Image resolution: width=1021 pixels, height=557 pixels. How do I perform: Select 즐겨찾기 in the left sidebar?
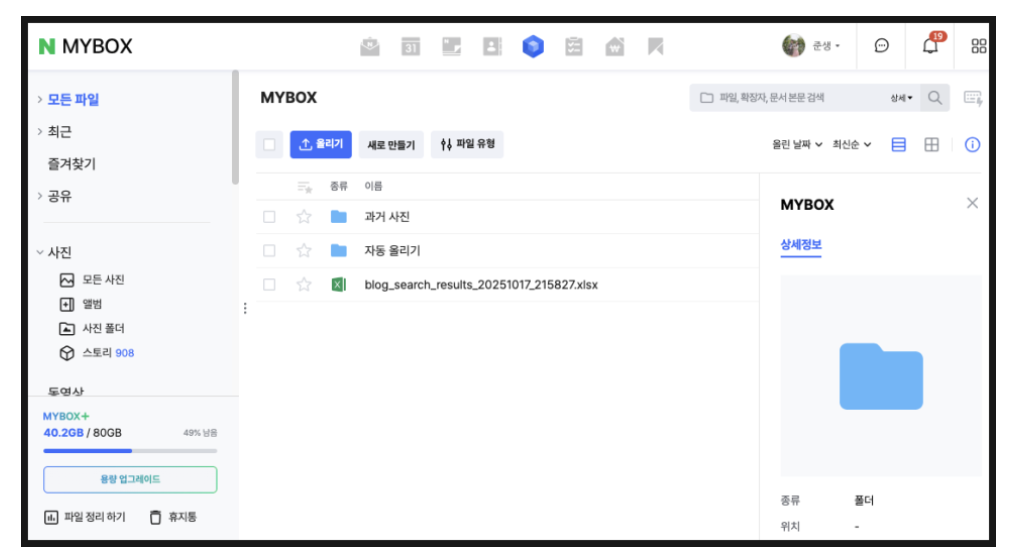72,164
